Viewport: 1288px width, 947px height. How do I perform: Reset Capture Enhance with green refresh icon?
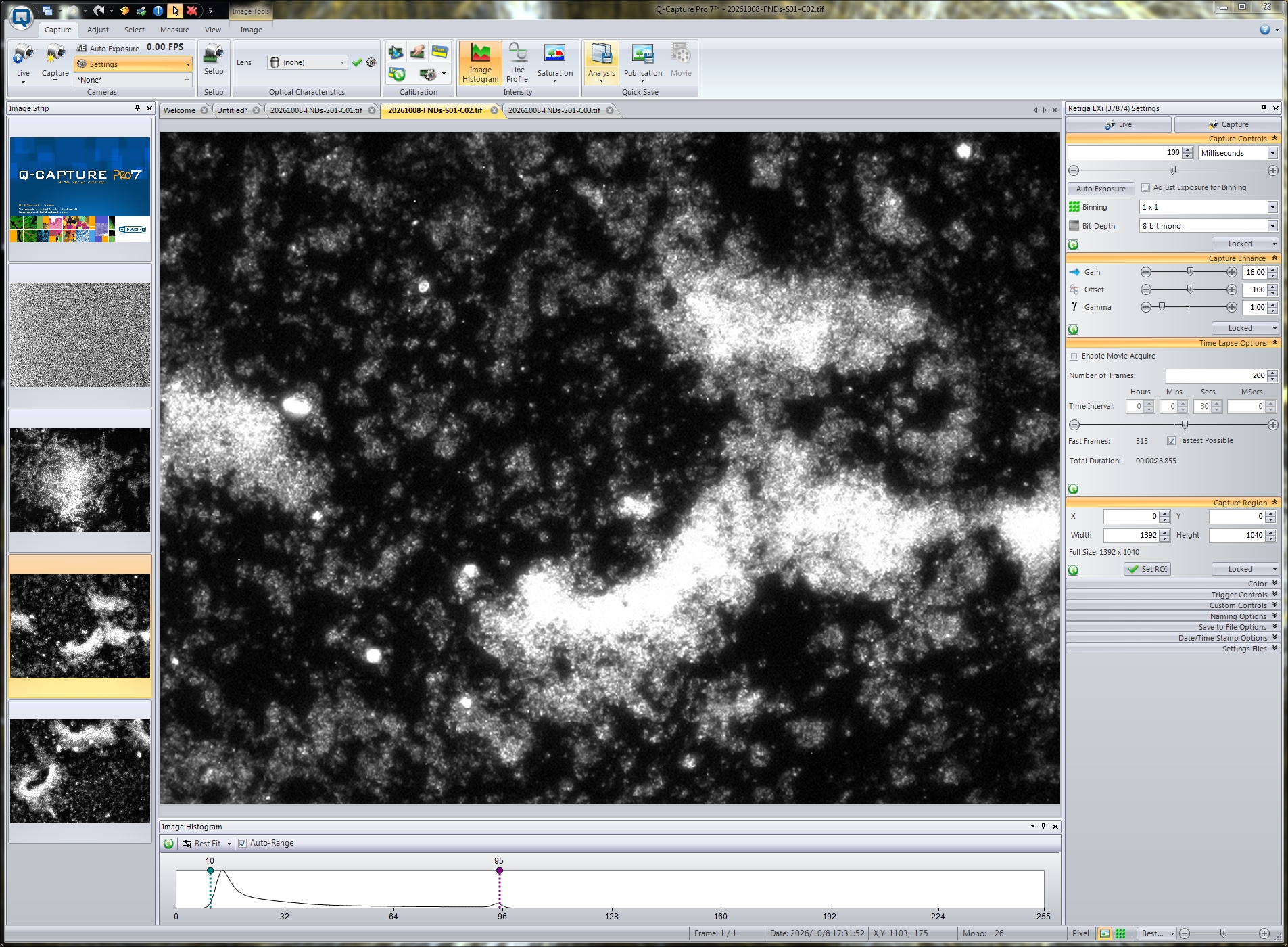point(1073,329)
